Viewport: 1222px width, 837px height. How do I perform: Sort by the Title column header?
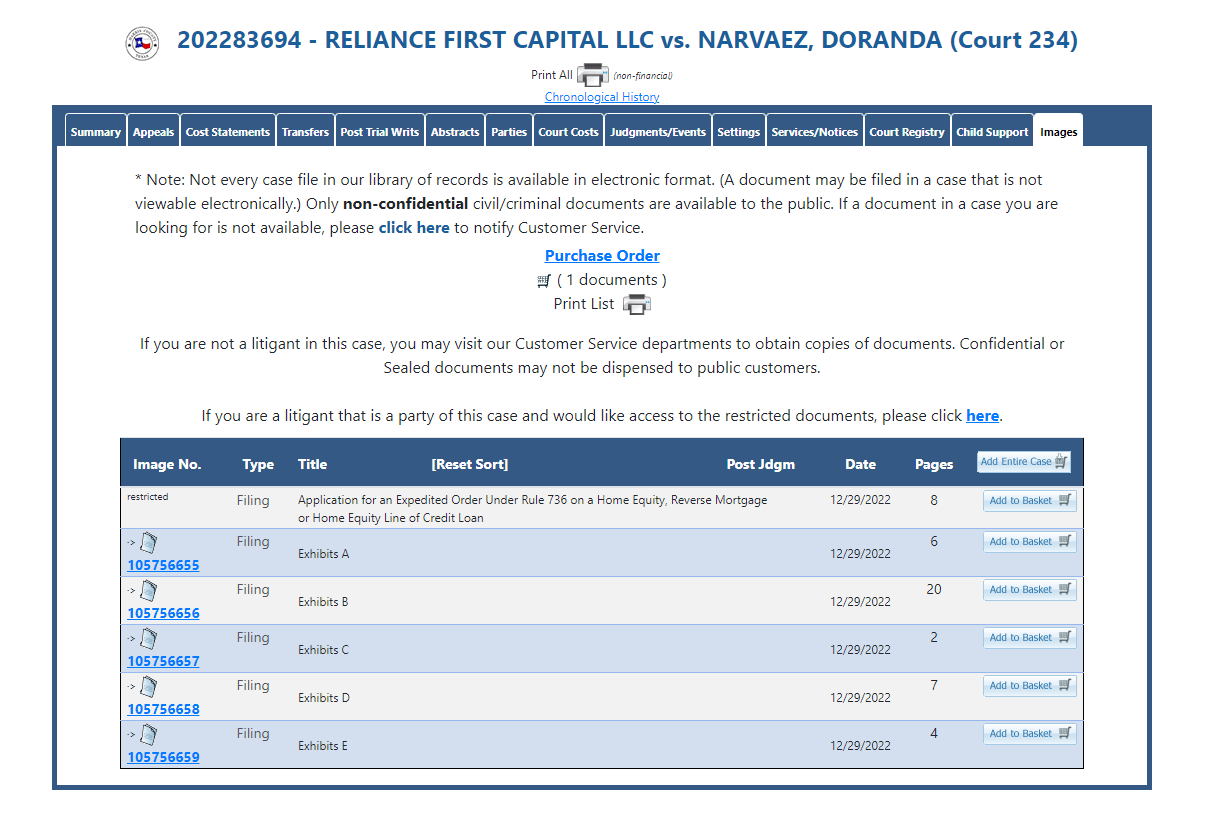[312, 464]
